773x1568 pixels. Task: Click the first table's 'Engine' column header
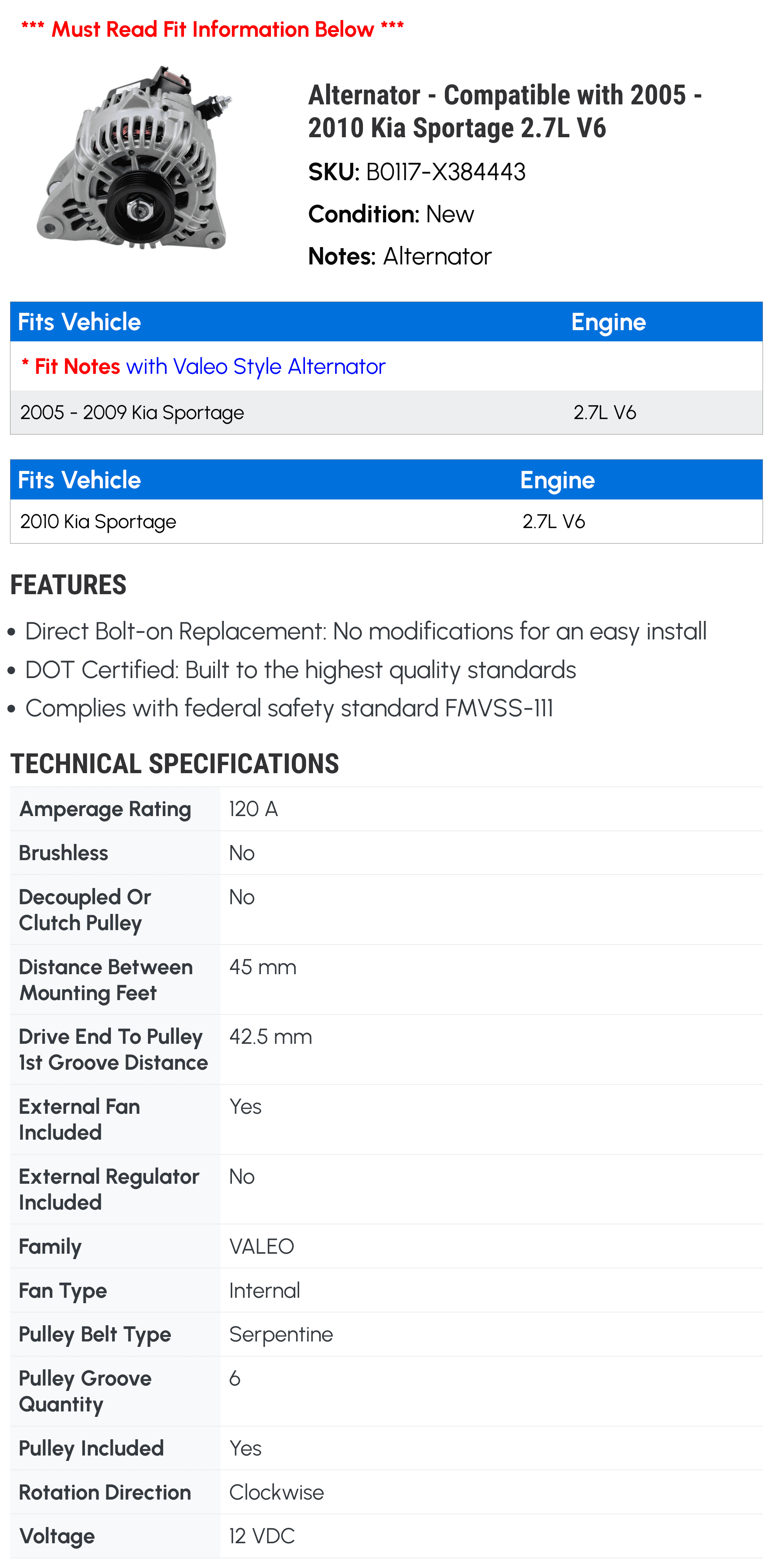pos(608,322)
